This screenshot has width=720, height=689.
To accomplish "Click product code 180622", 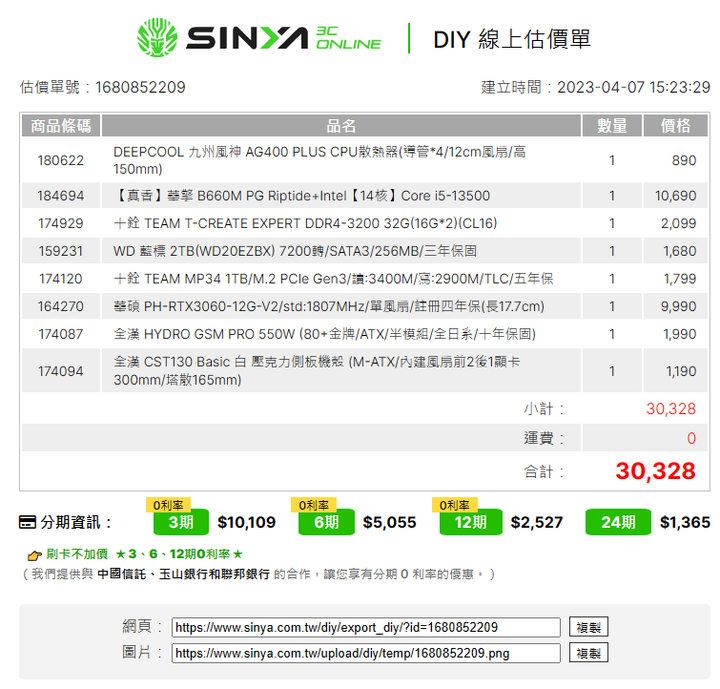I will pos(61,160).
